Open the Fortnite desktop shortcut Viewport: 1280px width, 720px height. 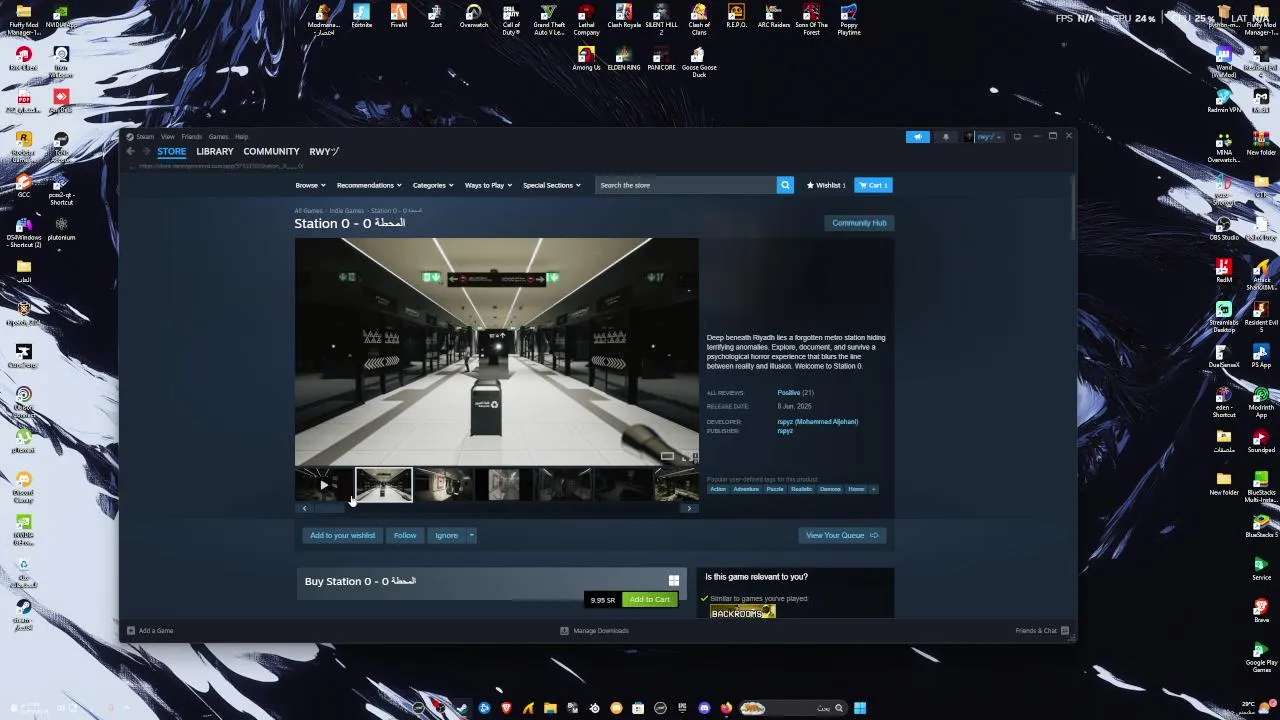click(x=361, y=17)
